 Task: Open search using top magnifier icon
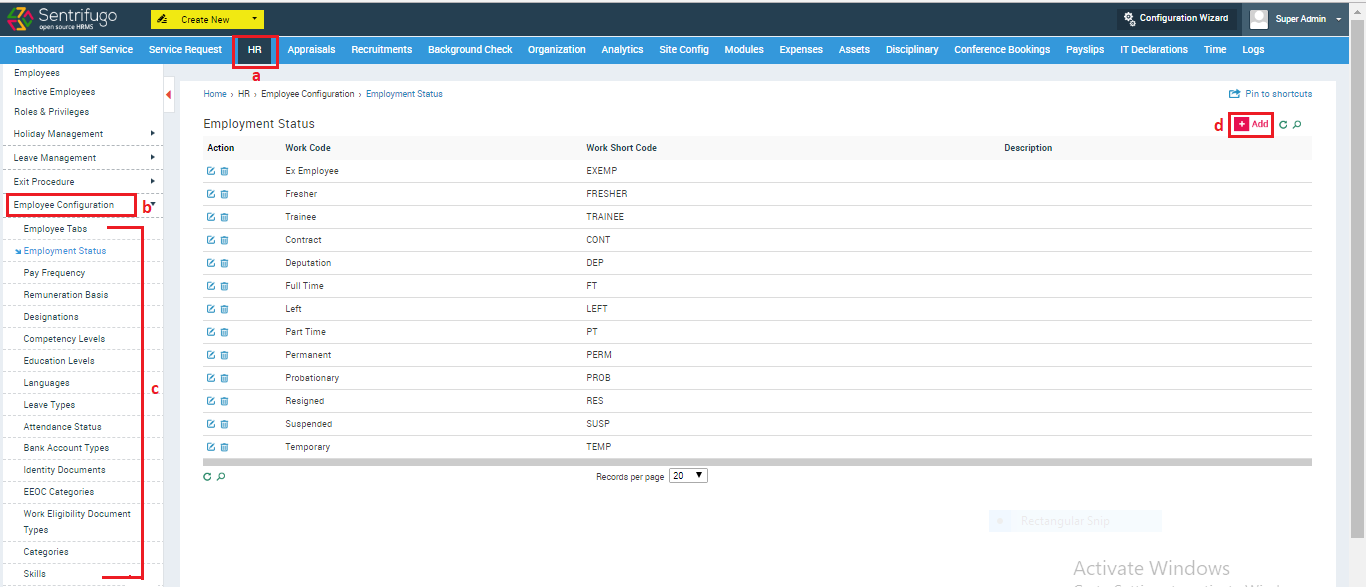[1297, 125]
